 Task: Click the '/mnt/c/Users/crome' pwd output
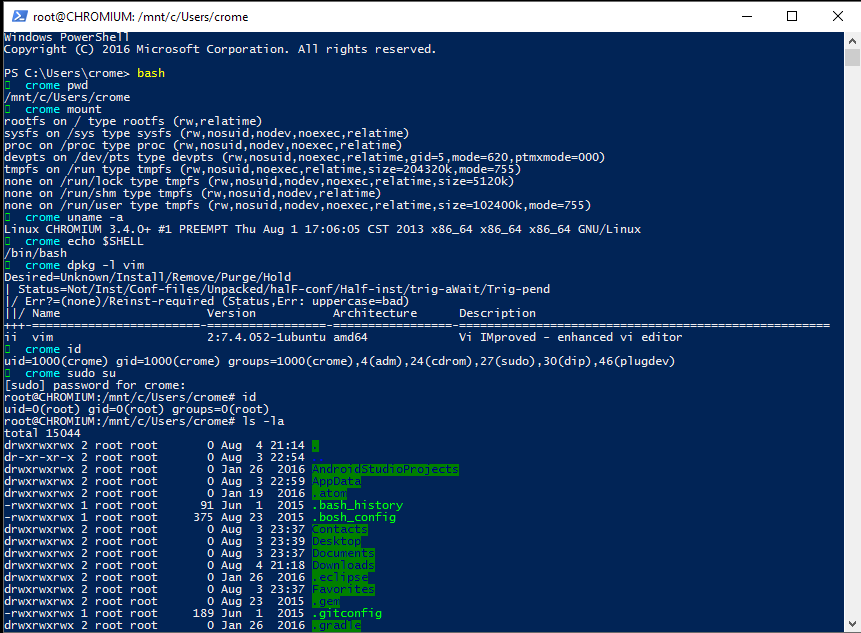pos(67,97)
